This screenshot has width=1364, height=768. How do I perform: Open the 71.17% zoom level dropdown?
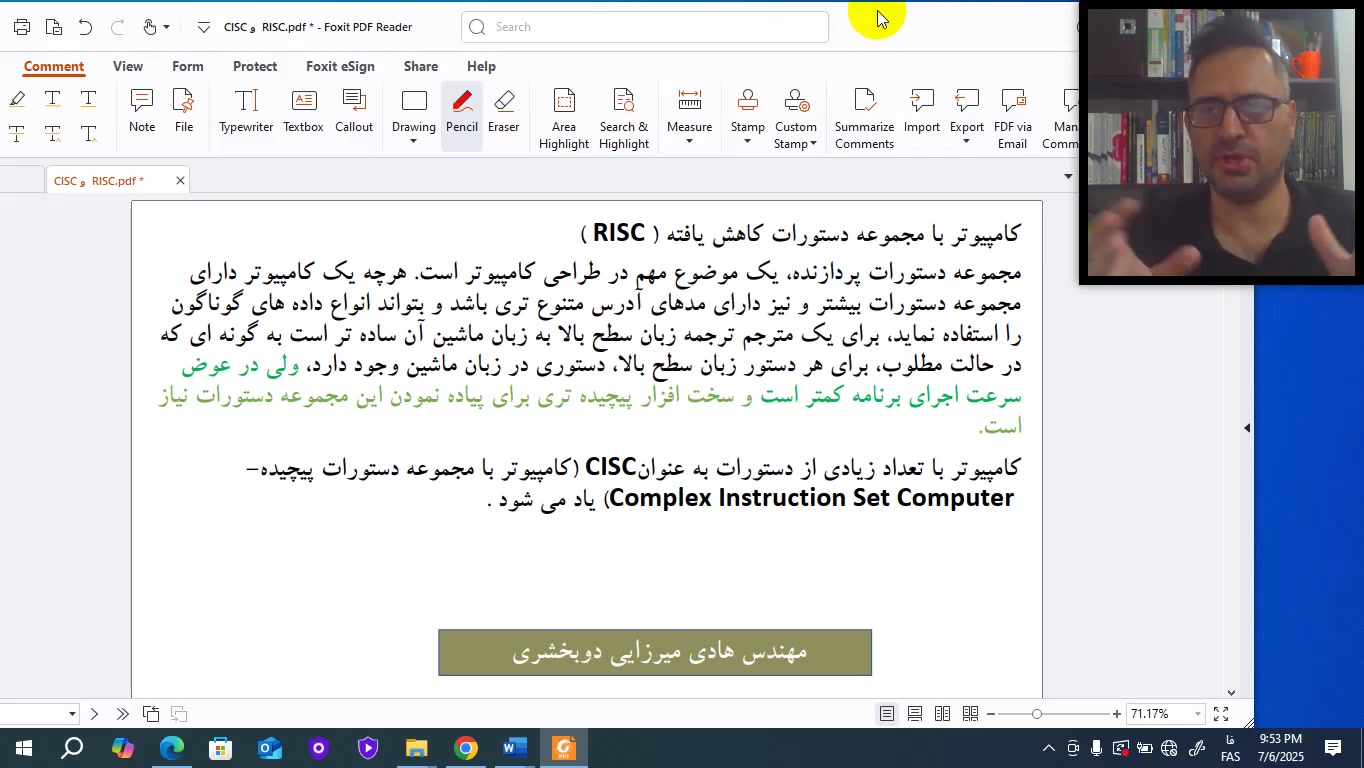click(x=1198, y=714)
